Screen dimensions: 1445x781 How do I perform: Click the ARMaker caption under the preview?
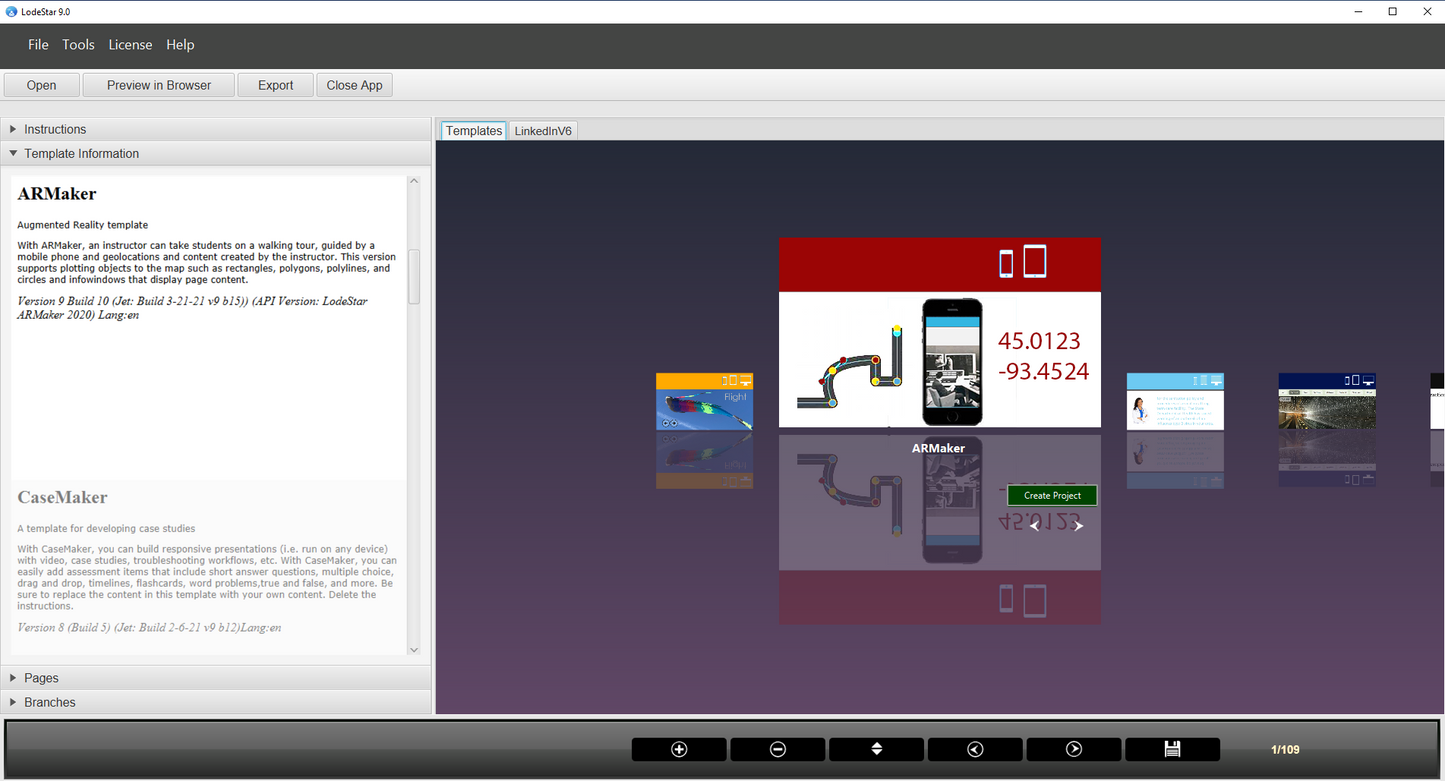click(938, 448)
